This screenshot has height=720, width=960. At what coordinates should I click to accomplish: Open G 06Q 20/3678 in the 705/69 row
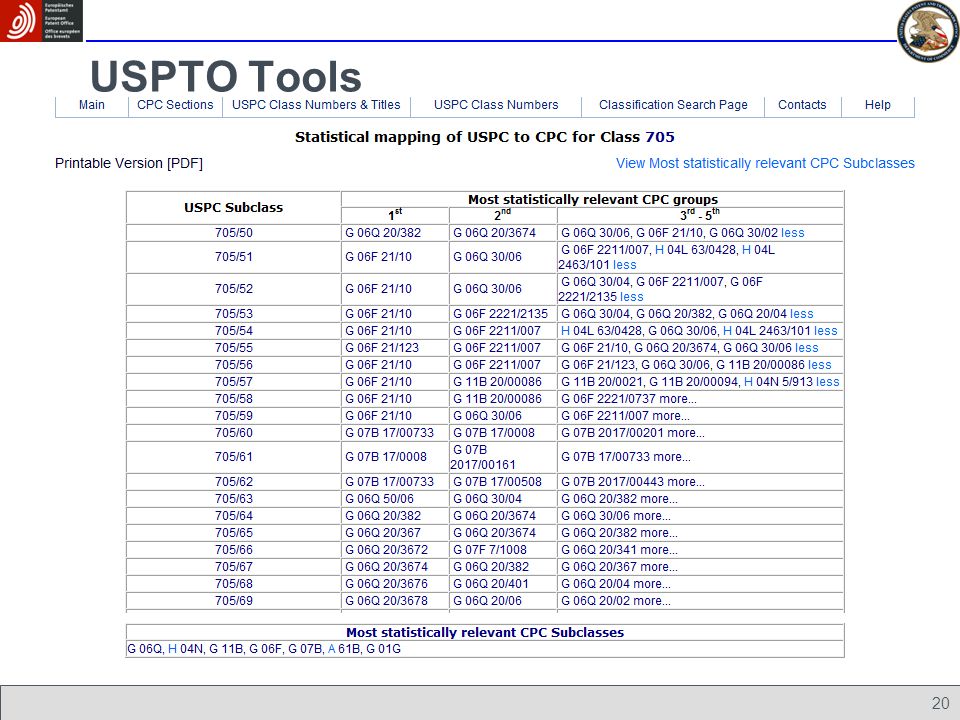click(386, 601)
